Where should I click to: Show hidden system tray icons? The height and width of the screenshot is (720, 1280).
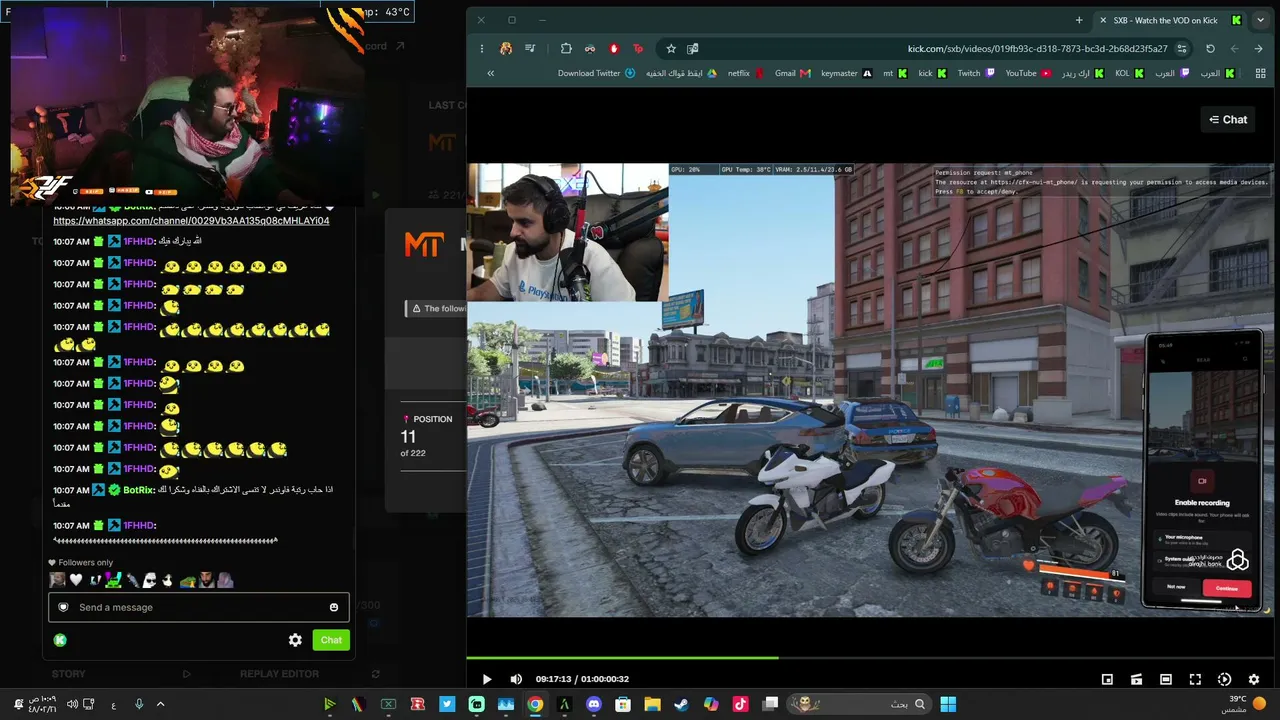pos(160,704)
